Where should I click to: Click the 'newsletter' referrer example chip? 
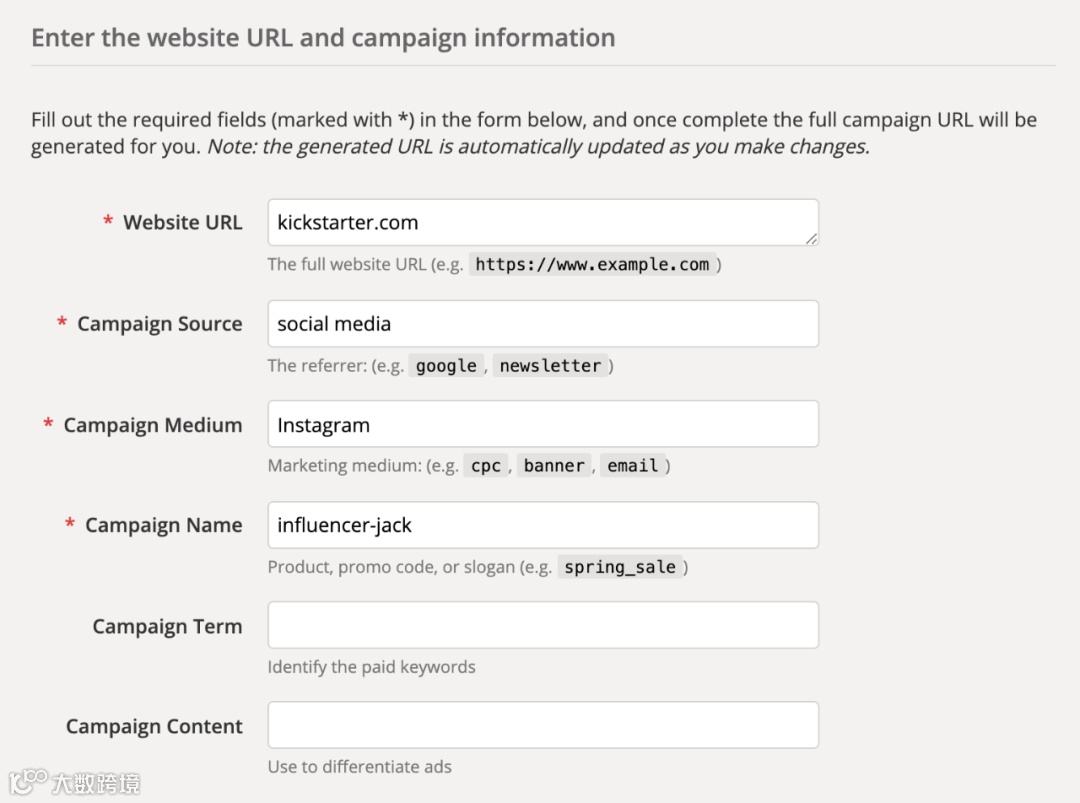550,366
